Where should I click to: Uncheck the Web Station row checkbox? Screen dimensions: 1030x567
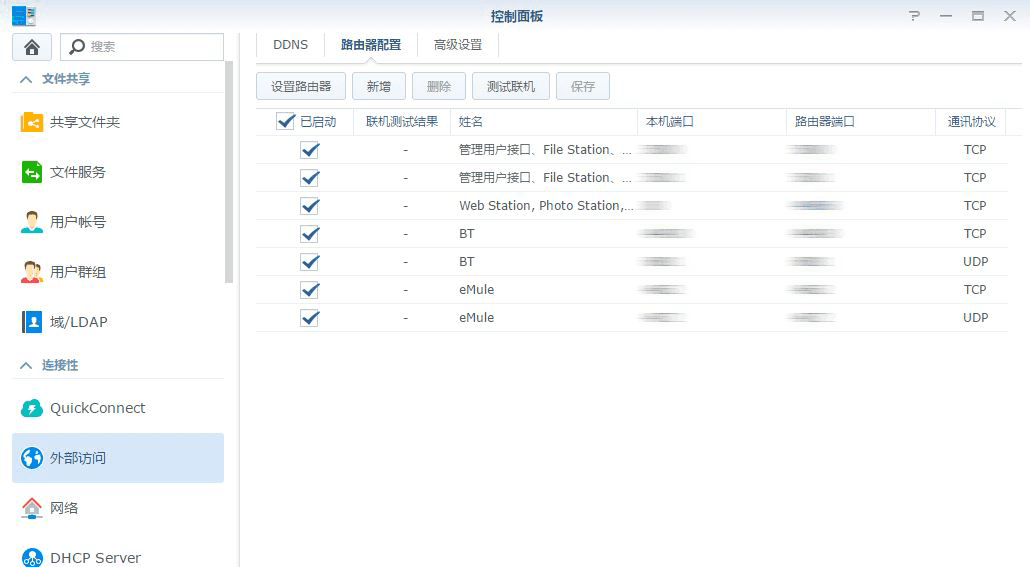coord(310,206)
